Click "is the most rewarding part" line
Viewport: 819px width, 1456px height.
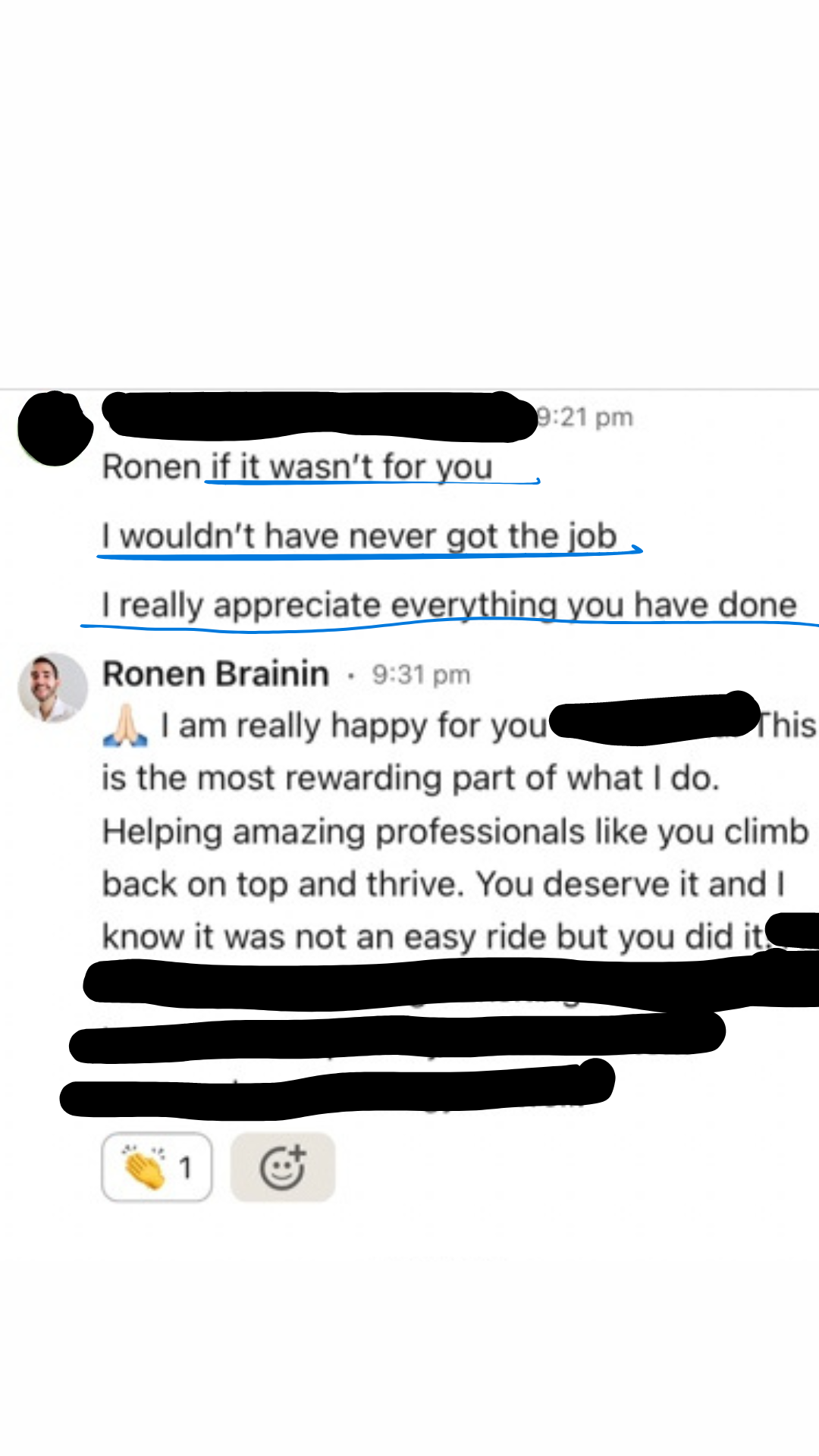tap(410, 778)
